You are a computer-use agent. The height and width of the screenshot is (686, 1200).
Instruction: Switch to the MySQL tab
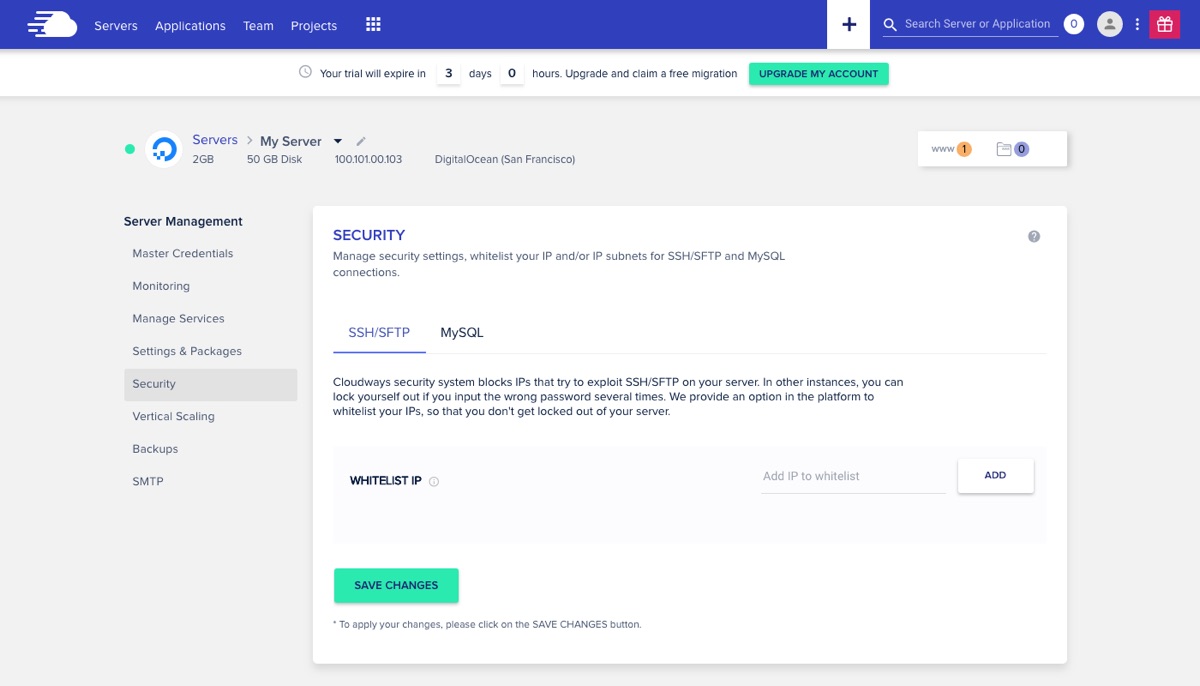(462, 333)
